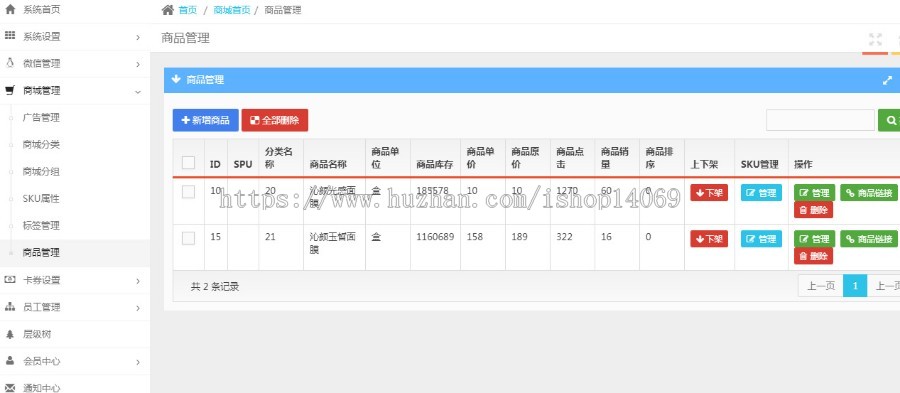Click the 商品库存 column header
The width and height of the screenshot is (900, 393).
pyautogui.click(x=435, y=165)
